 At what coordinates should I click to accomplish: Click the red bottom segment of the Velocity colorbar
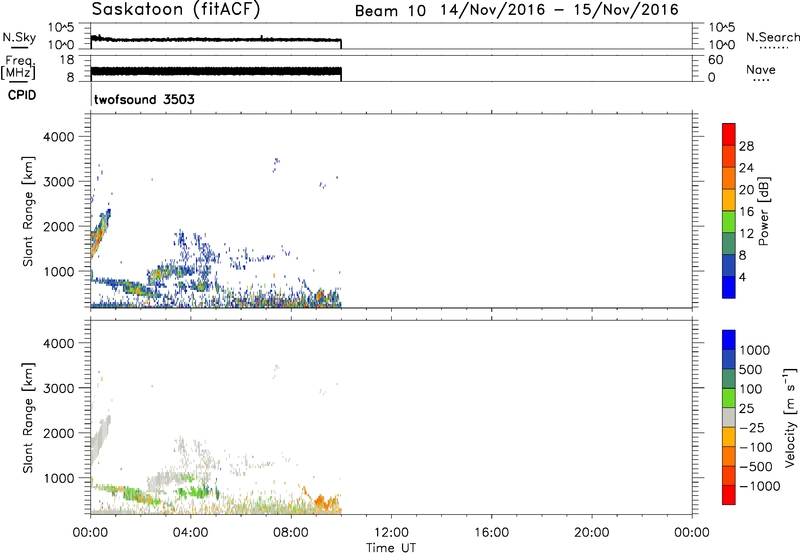pos(729,495)
